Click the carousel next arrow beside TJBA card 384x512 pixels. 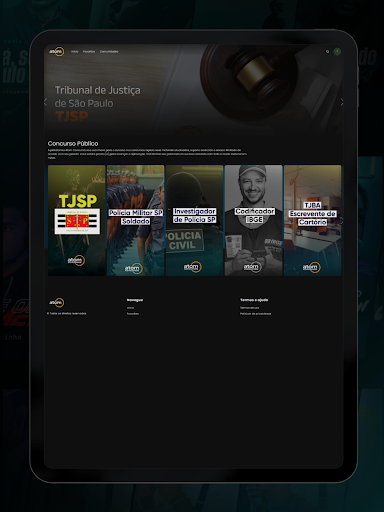point(341,221)
